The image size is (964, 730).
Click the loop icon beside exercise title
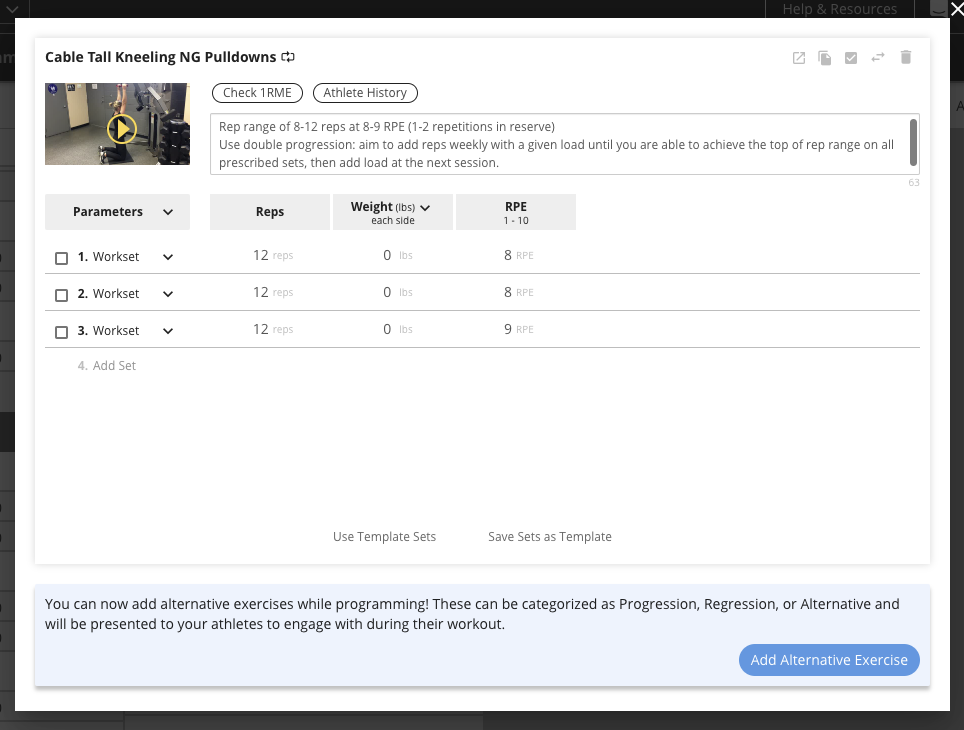[x=288, y=58]
